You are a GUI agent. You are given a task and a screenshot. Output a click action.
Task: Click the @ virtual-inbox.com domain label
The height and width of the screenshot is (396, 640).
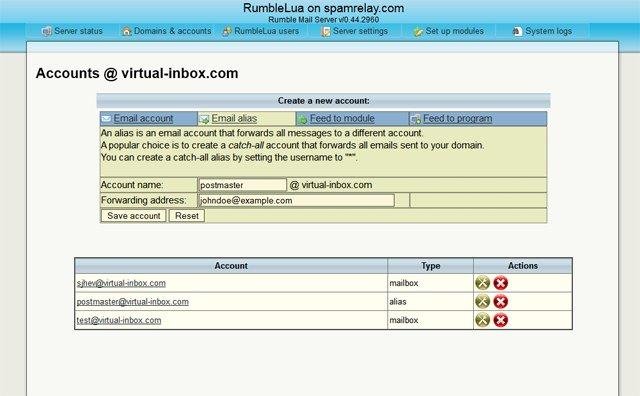331,185
